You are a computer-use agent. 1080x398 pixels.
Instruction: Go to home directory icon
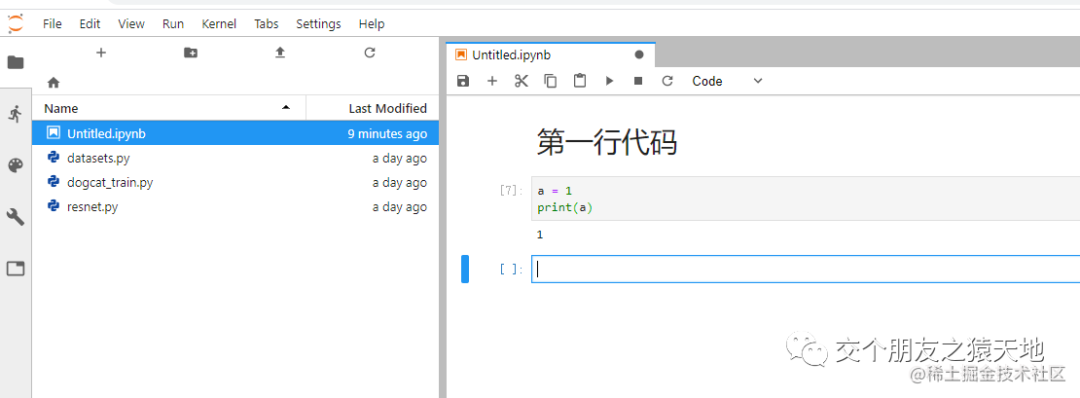point(53,83)
